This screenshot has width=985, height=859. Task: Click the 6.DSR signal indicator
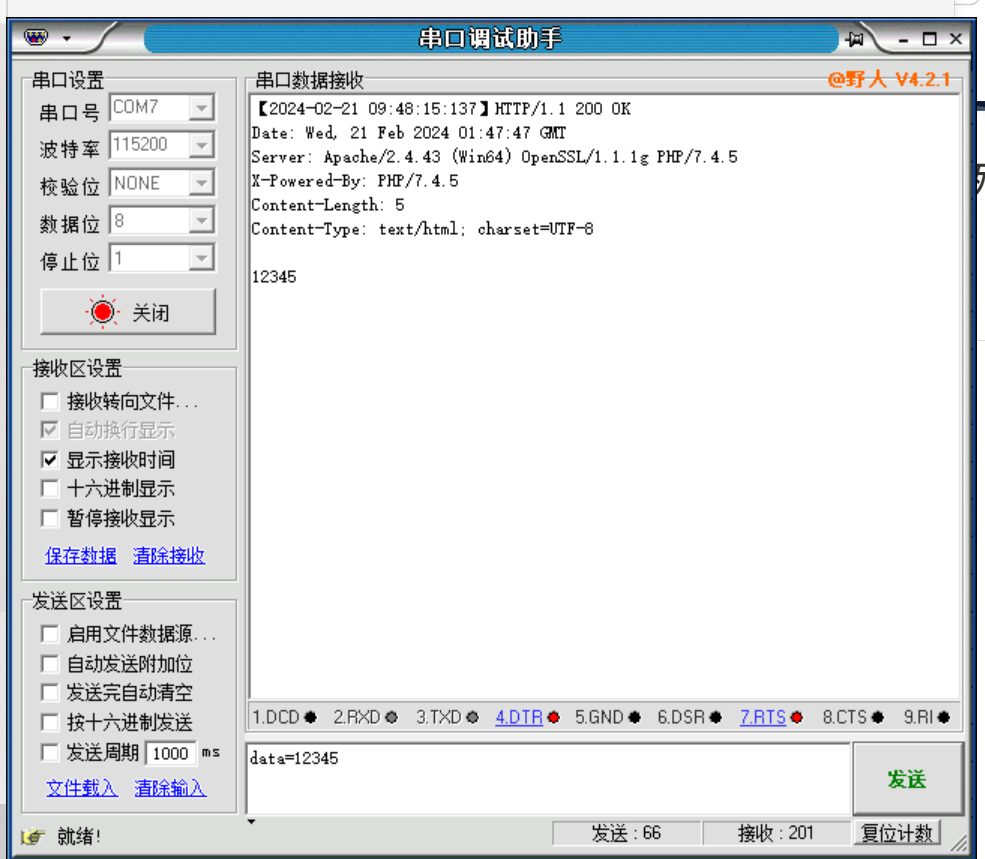pyautogui.click(x=689, y=717)
